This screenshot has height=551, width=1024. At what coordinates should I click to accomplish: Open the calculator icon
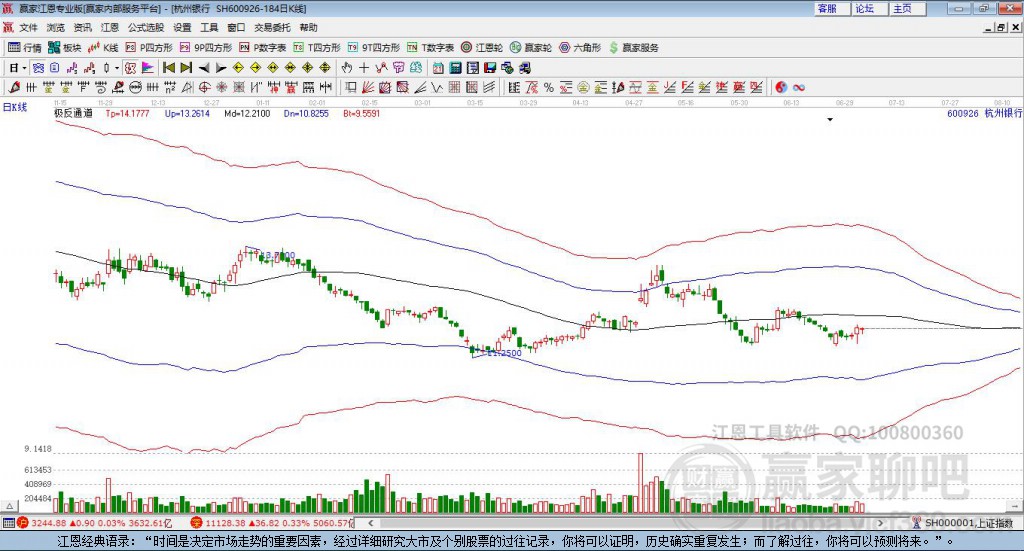456,68
